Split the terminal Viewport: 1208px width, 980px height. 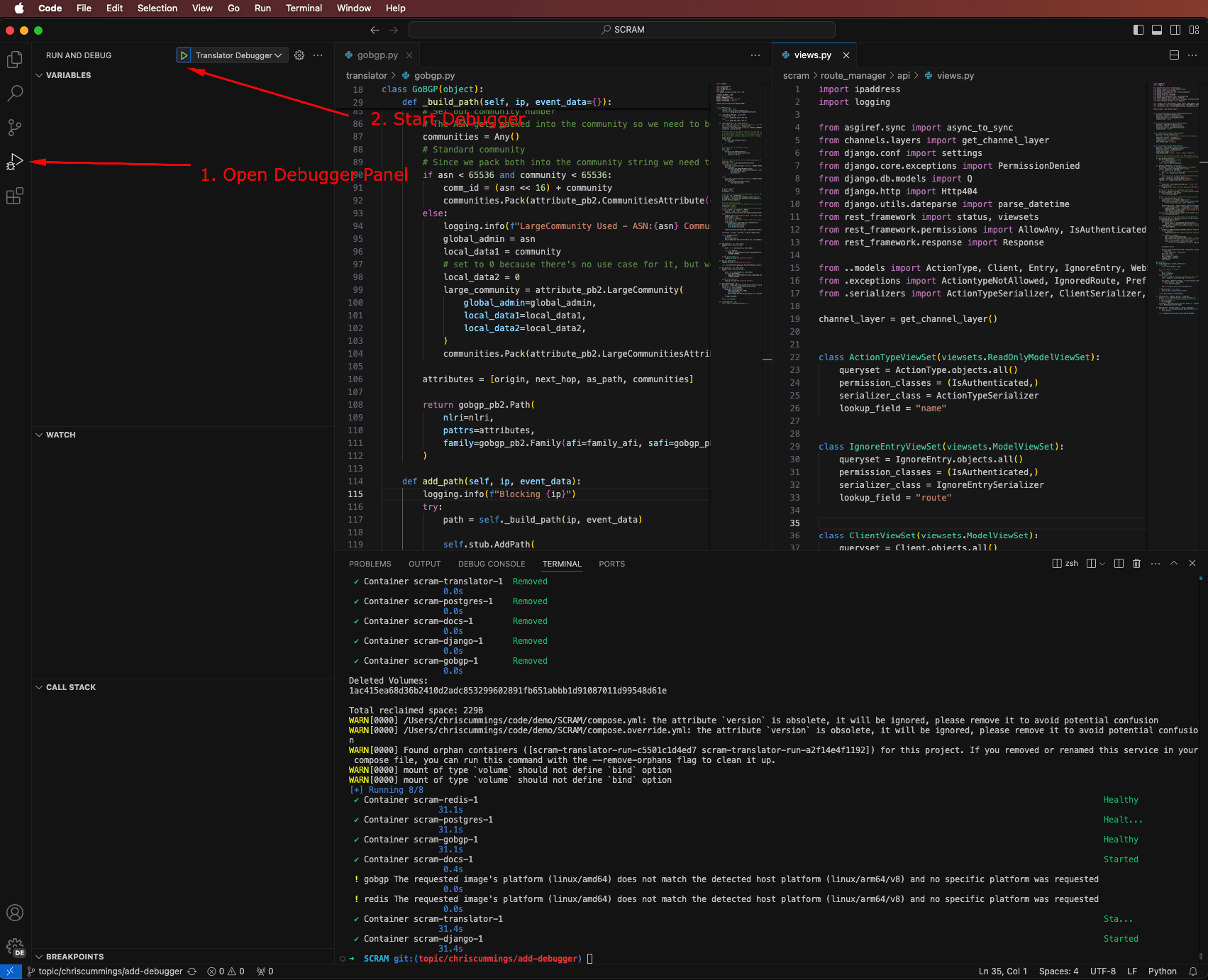(1119, 564)
